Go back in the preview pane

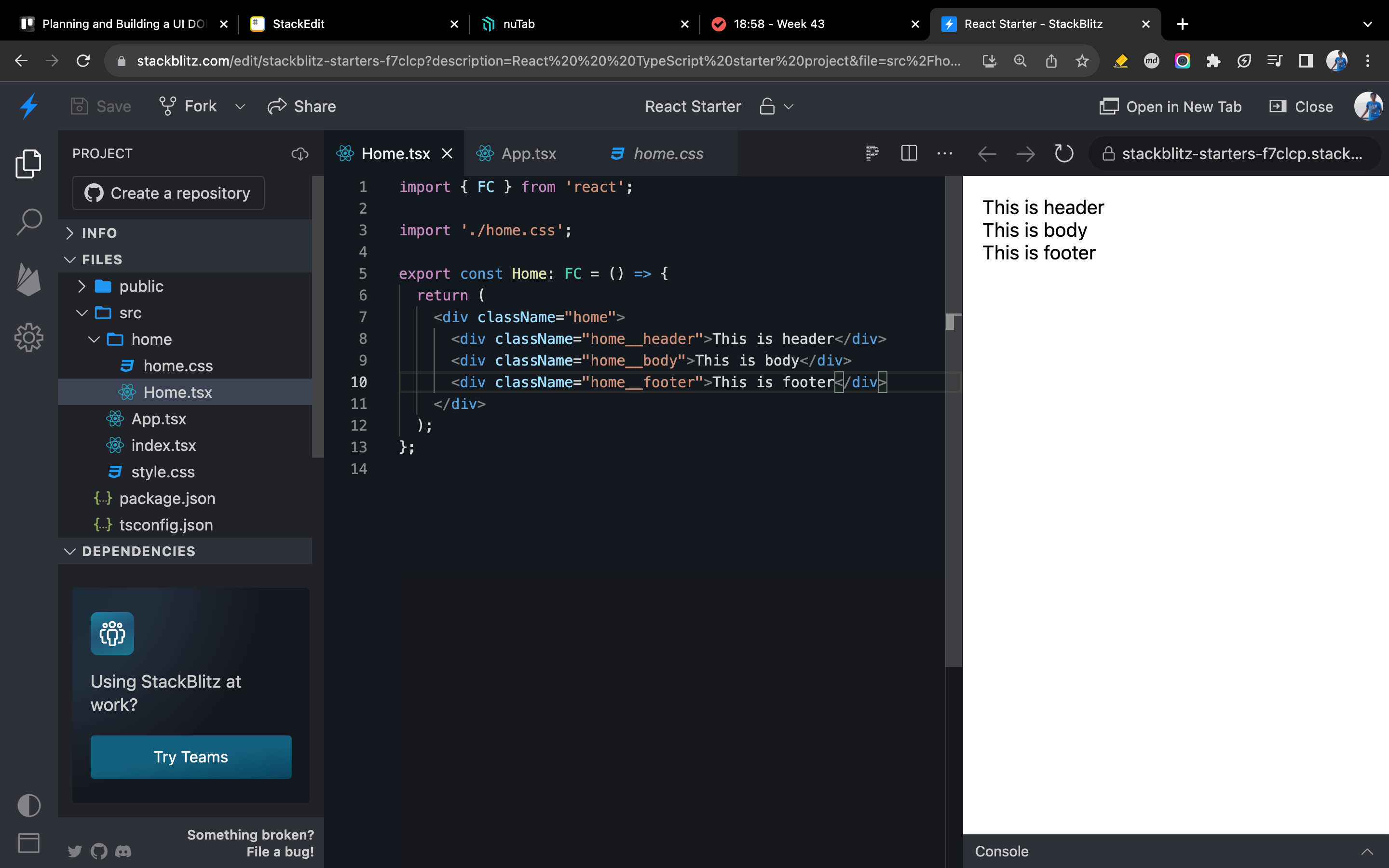(987, 154)
